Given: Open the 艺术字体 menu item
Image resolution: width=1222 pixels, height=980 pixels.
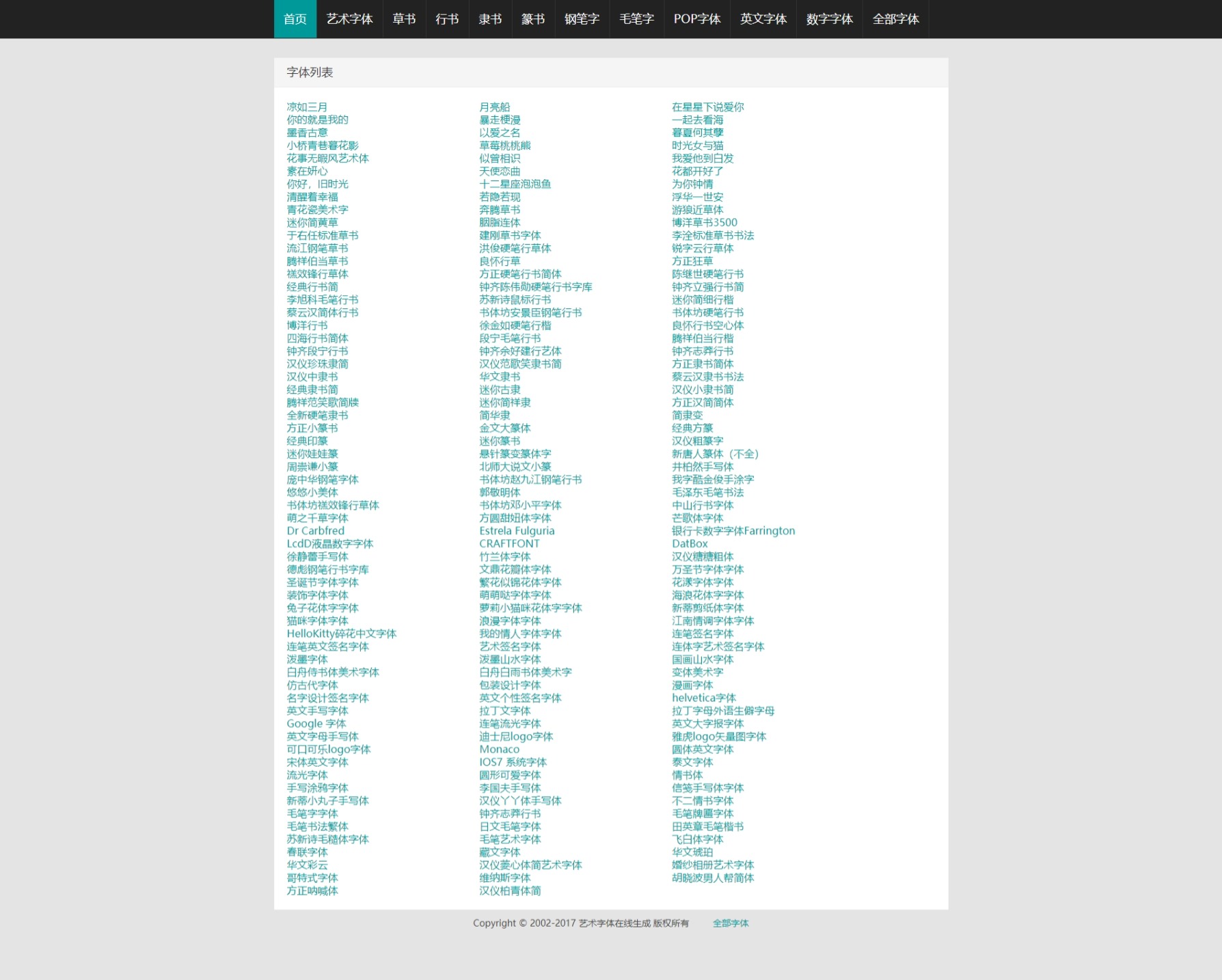Looking at the screenshot, I should coord(349,19).
